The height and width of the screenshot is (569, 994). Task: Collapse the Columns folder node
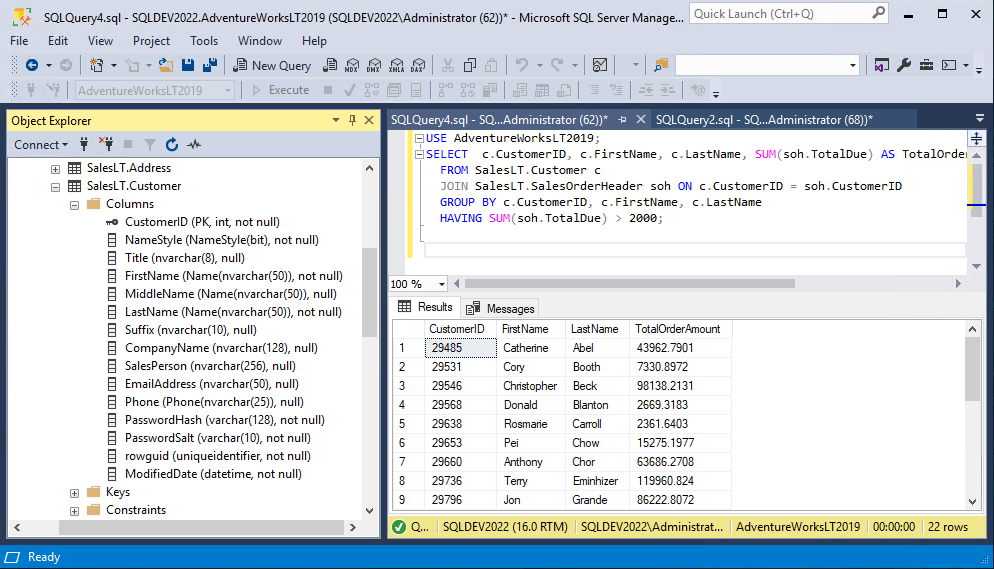coord(74,205)
